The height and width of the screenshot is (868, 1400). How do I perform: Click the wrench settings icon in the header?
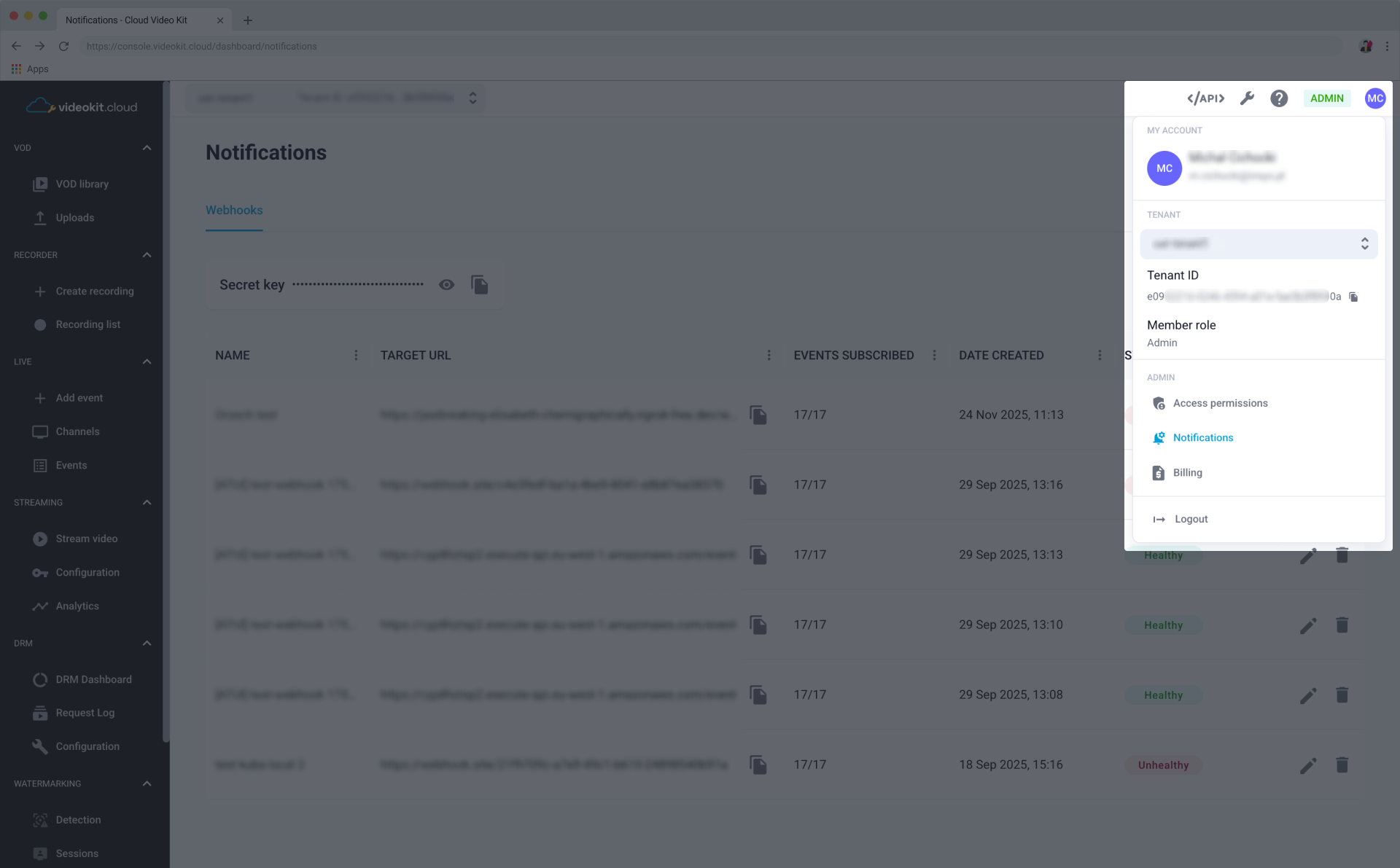[x=1247, y=98]
